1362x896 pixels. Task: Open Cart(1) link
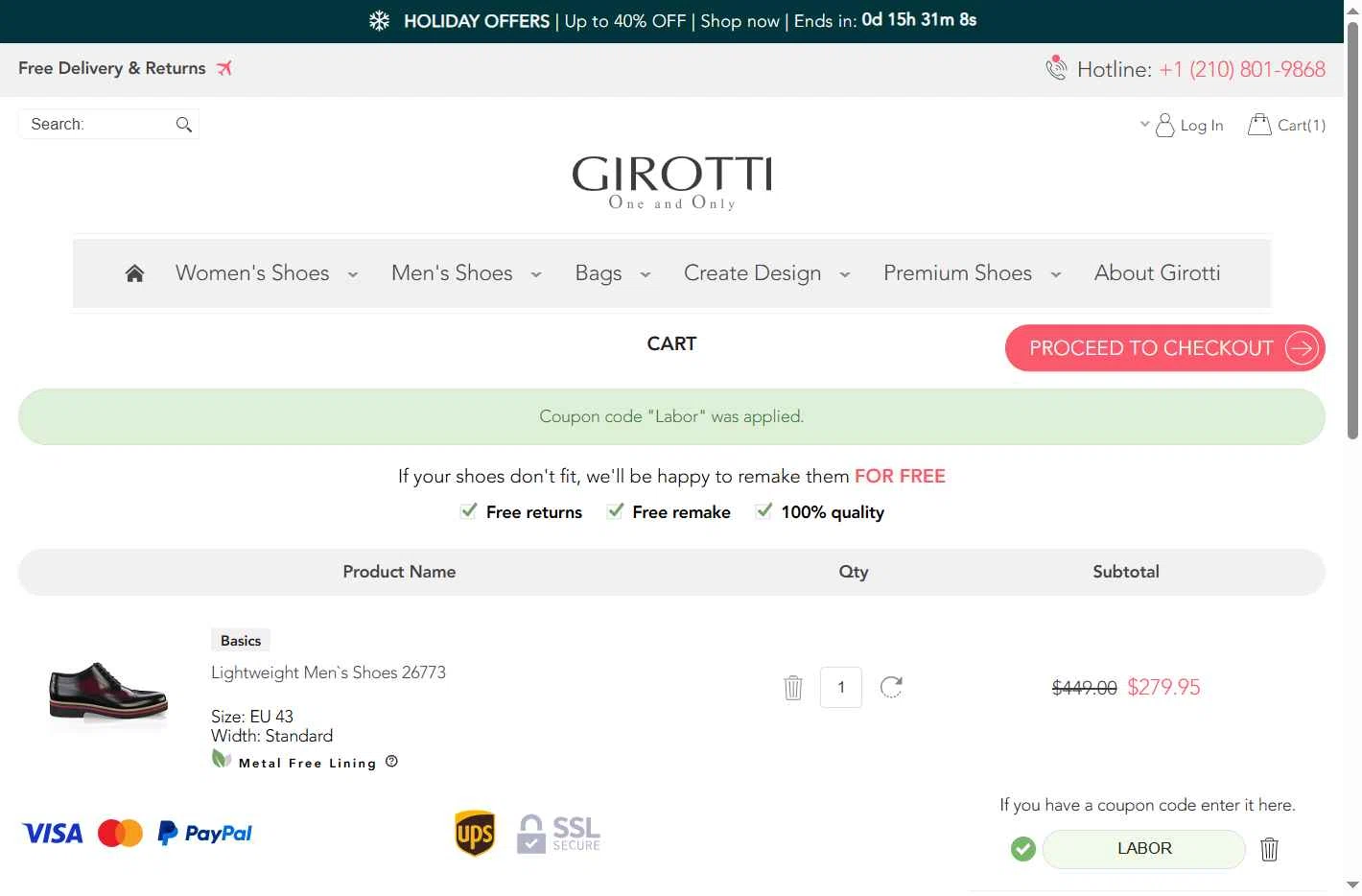tap(1302, 126)
